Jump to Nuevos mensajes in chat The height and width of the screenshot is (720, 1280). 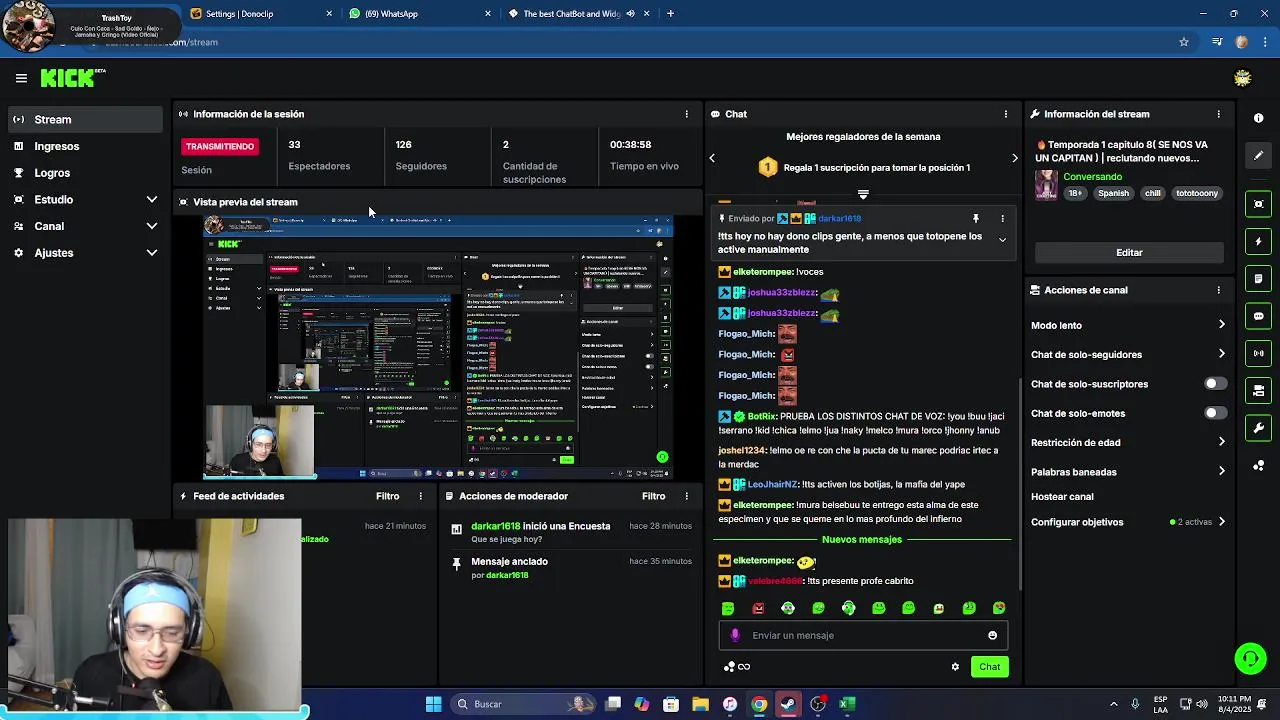pyautogui.click(x=861, y=540)
